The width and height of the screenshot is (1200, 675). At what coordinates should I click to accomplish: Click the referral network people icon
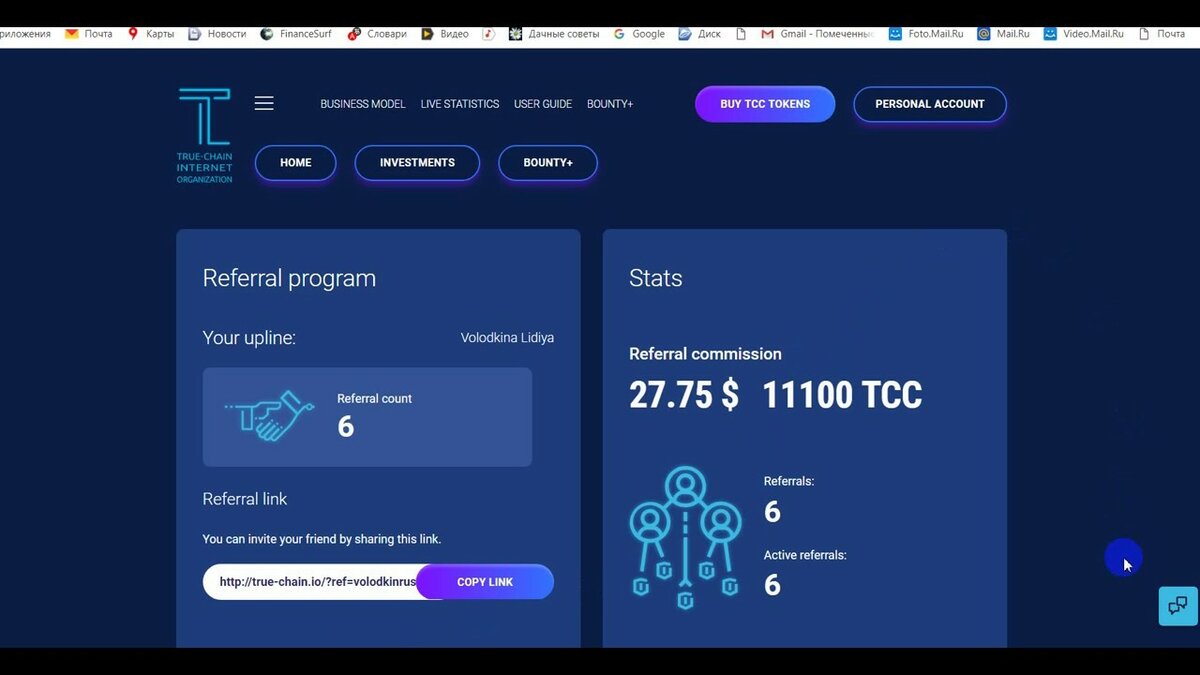(685, 538)
